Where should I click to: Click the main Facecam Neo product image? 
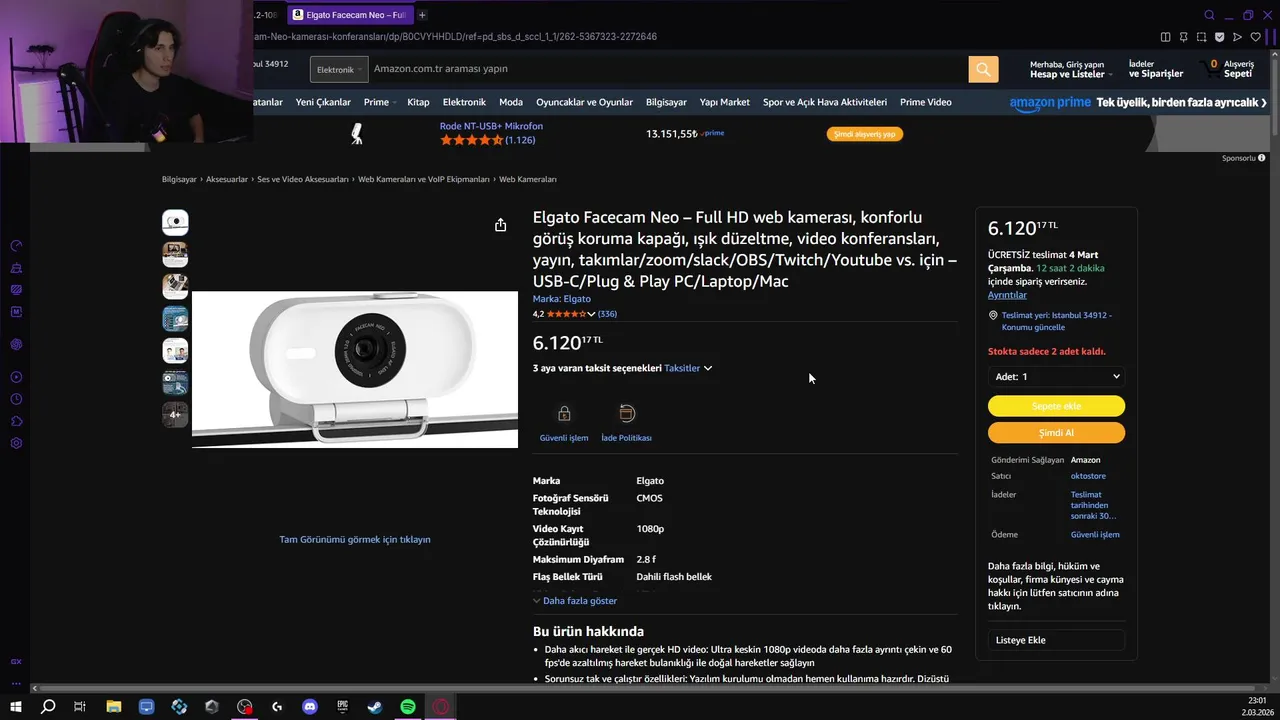pyautogui.click(x=355, y=369)
